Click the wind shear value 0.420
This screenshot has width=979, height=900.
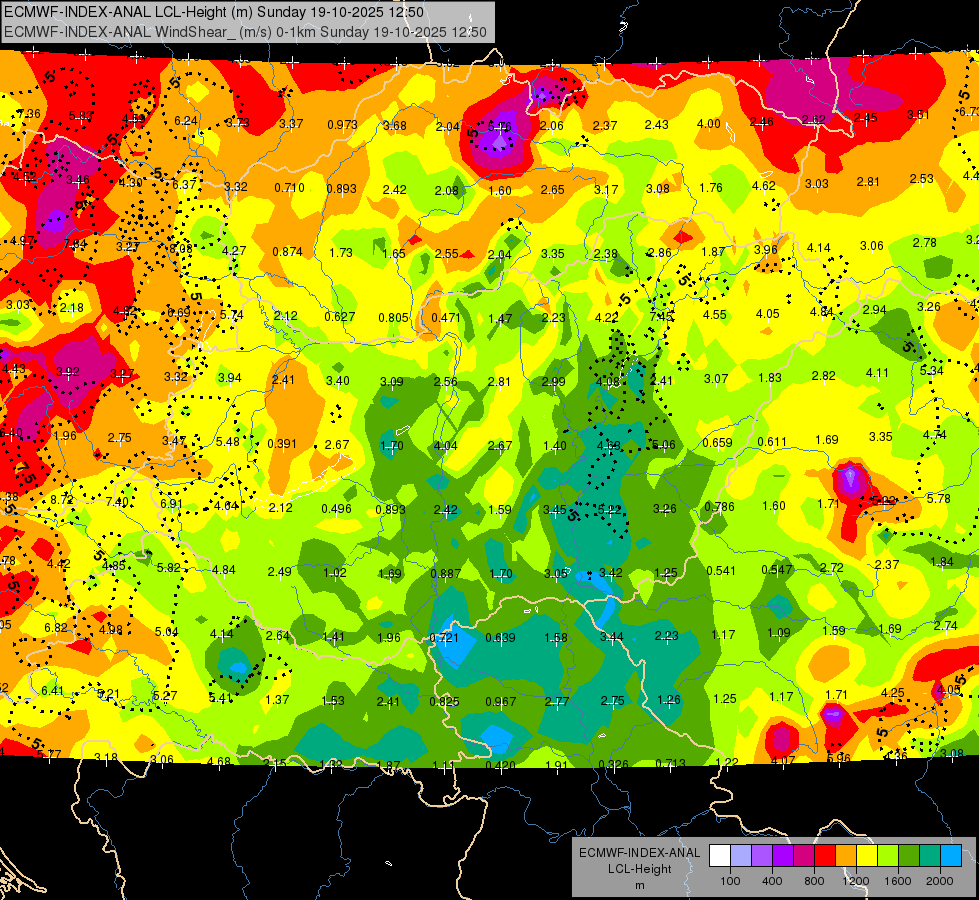click(501, 765)
